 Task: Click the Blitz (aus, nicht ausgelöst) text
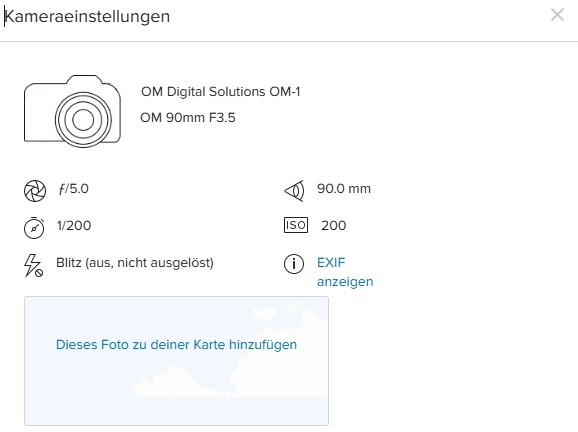135,263
